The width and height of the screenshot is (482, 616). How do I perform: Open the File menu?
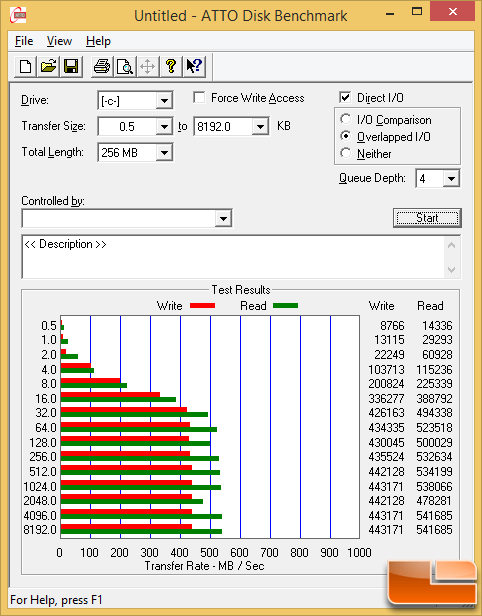pos(24,41)
